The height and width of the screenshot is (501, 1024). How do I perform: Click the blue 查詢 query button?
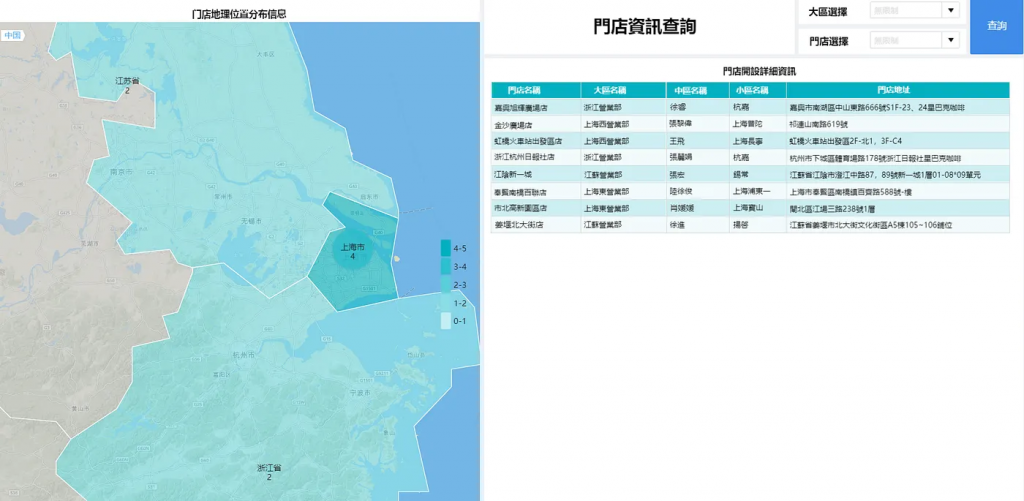click(x=997, y=26)
